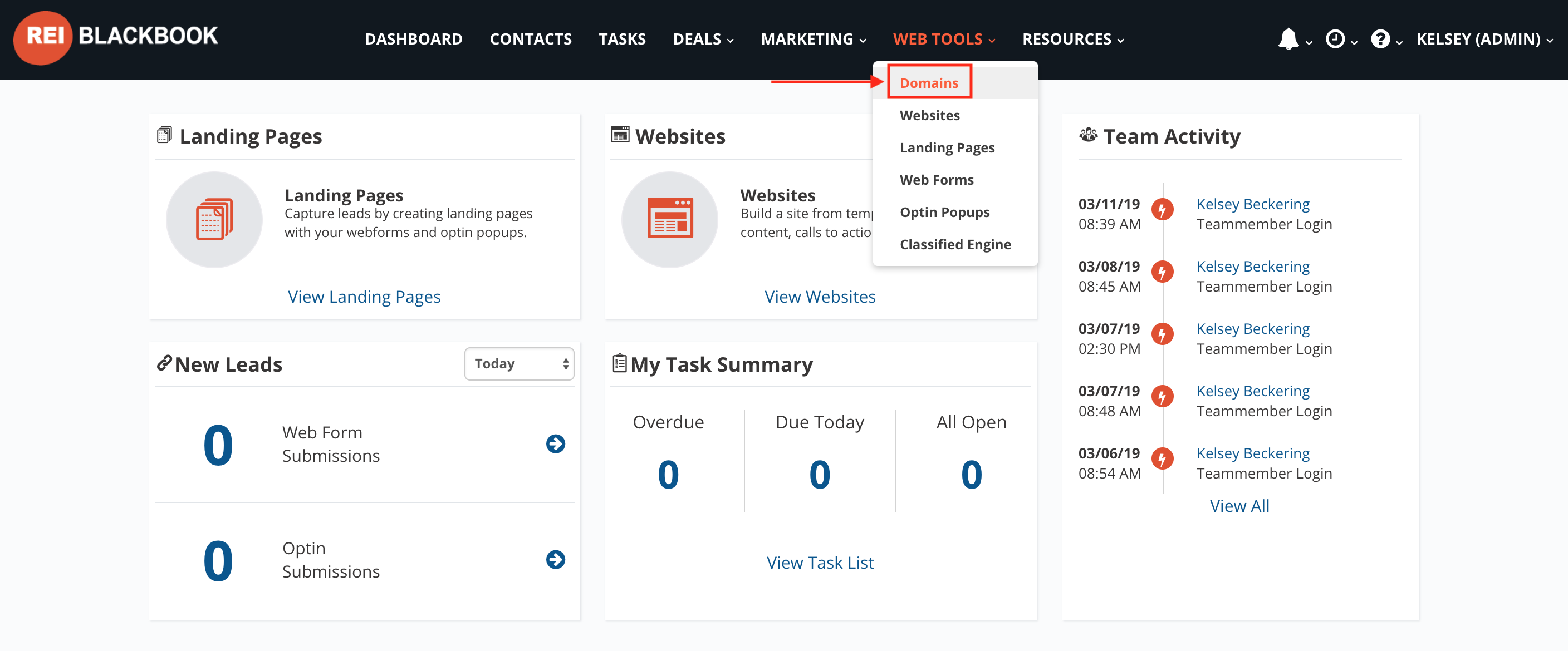Click arrow beside Web Form Submissions

click(555, 443)
